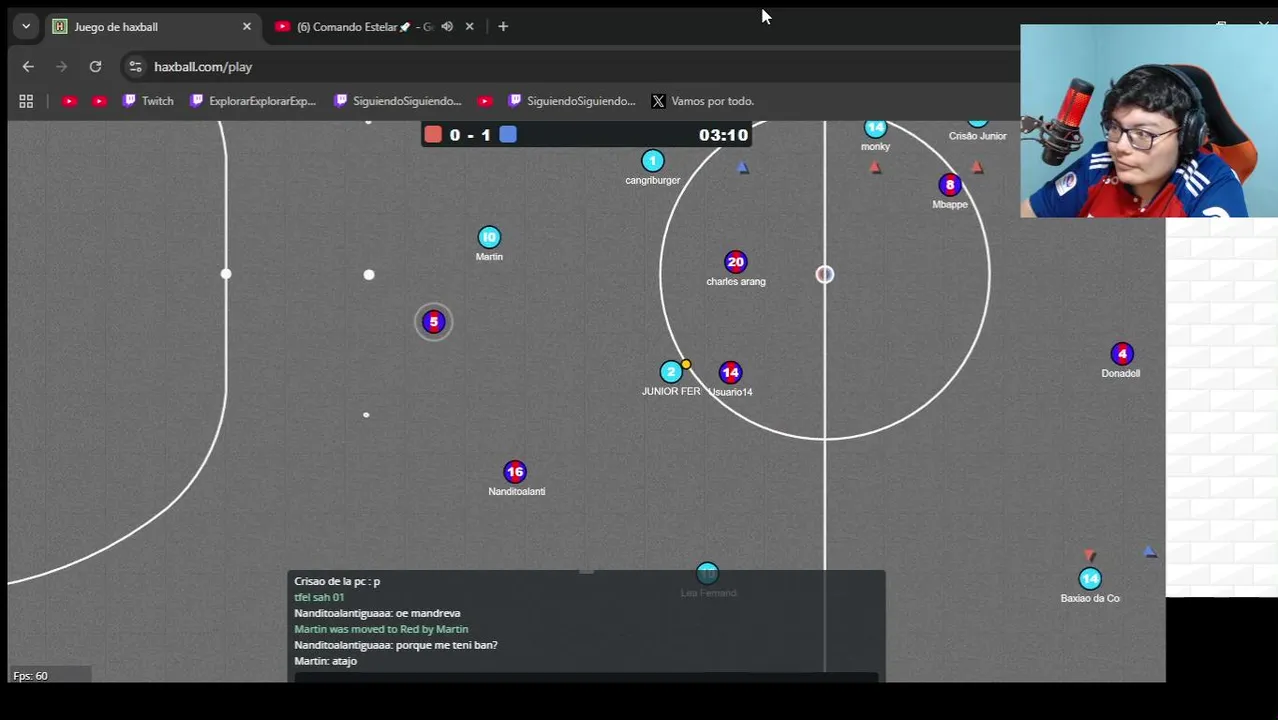
Task: Open the apps grid in bookmarks bar
Action: click(26, 101)
